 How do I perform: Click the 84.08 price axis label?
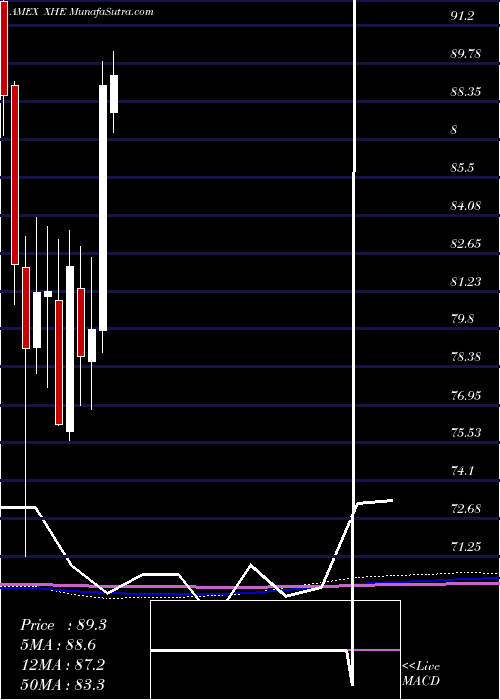point(466,206)
